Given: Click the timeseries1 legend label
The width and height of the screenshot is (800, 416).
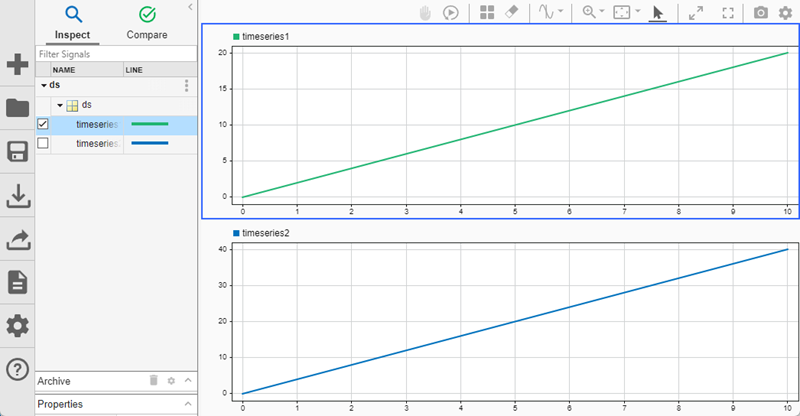Looking at the screenshot, I should click(x=266, y=37).
